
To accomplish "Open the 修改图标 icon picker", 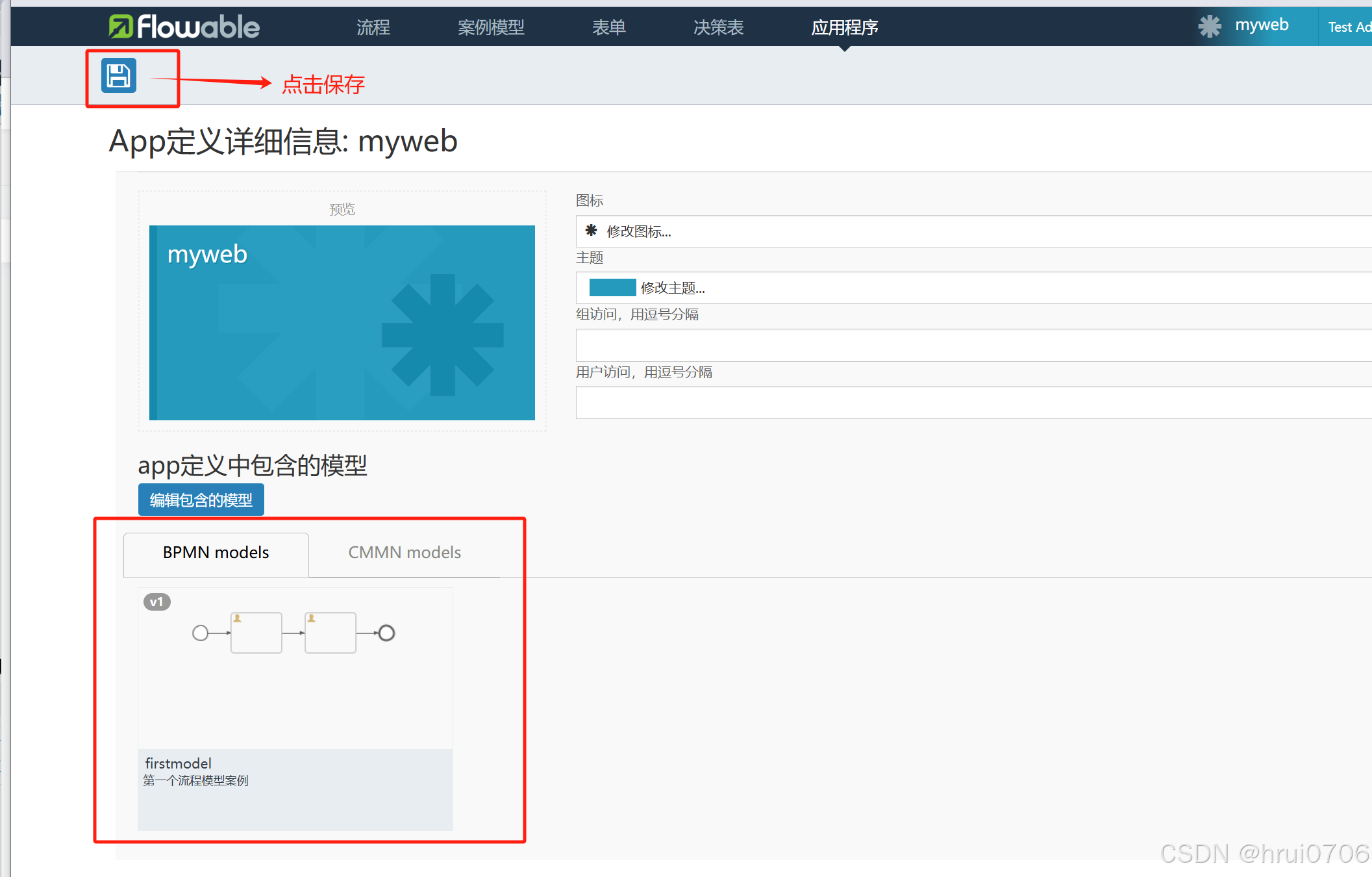I will (638, 232).
